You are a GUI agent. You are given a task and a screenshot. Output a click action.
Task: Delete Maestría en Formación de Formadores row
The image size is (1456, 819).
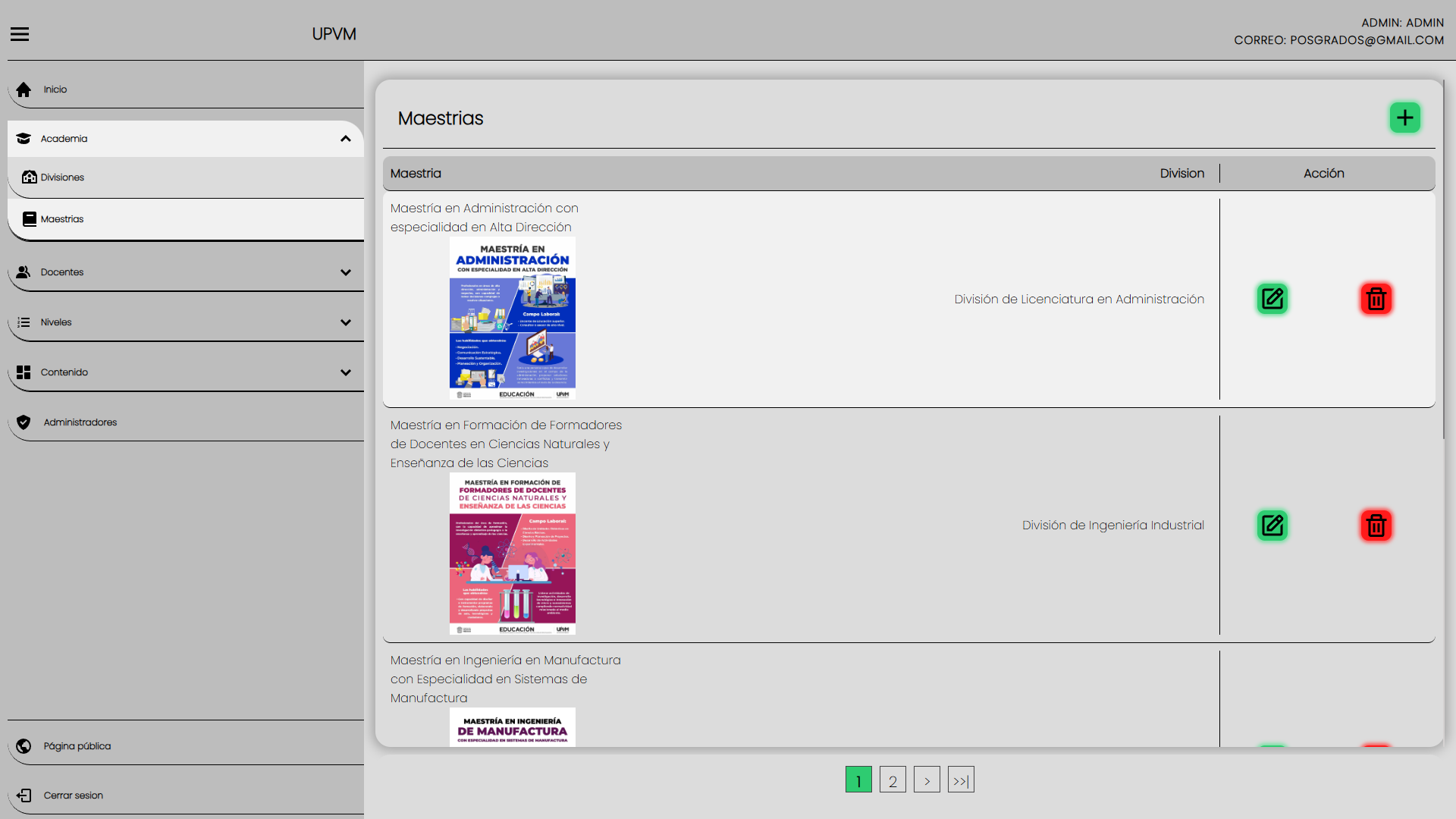(x=1376, y=526)
